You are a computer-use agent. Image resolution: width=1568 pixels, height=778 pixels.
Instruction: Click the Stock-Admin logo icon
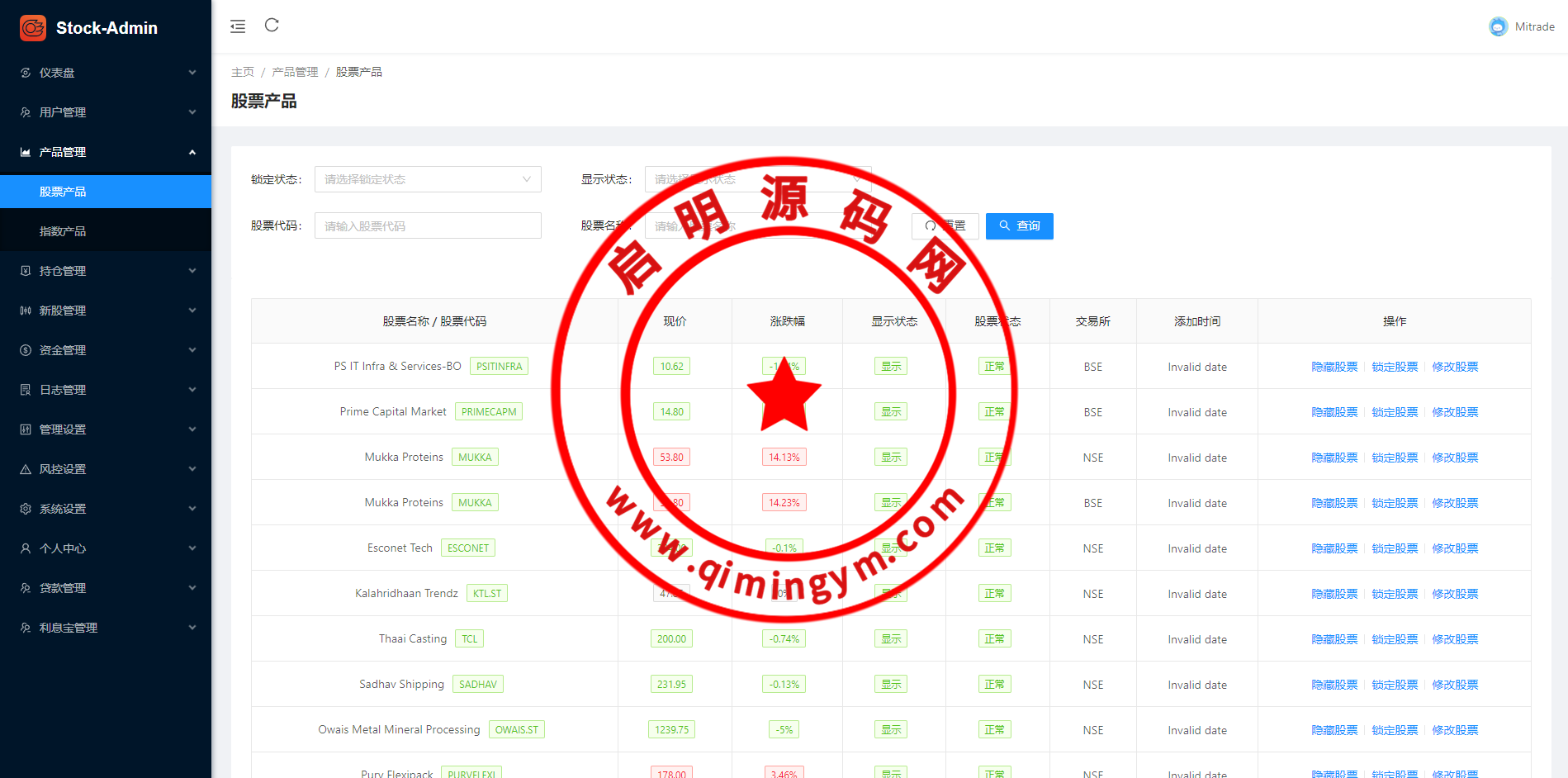coord(33,28)
